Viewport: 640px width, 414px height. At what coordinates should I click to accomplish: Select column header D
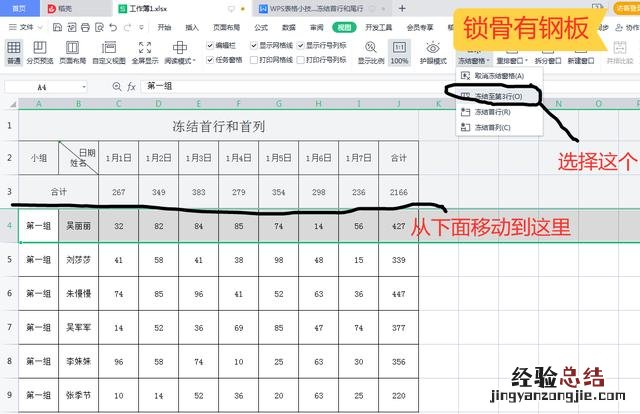(x=159, y=104)
